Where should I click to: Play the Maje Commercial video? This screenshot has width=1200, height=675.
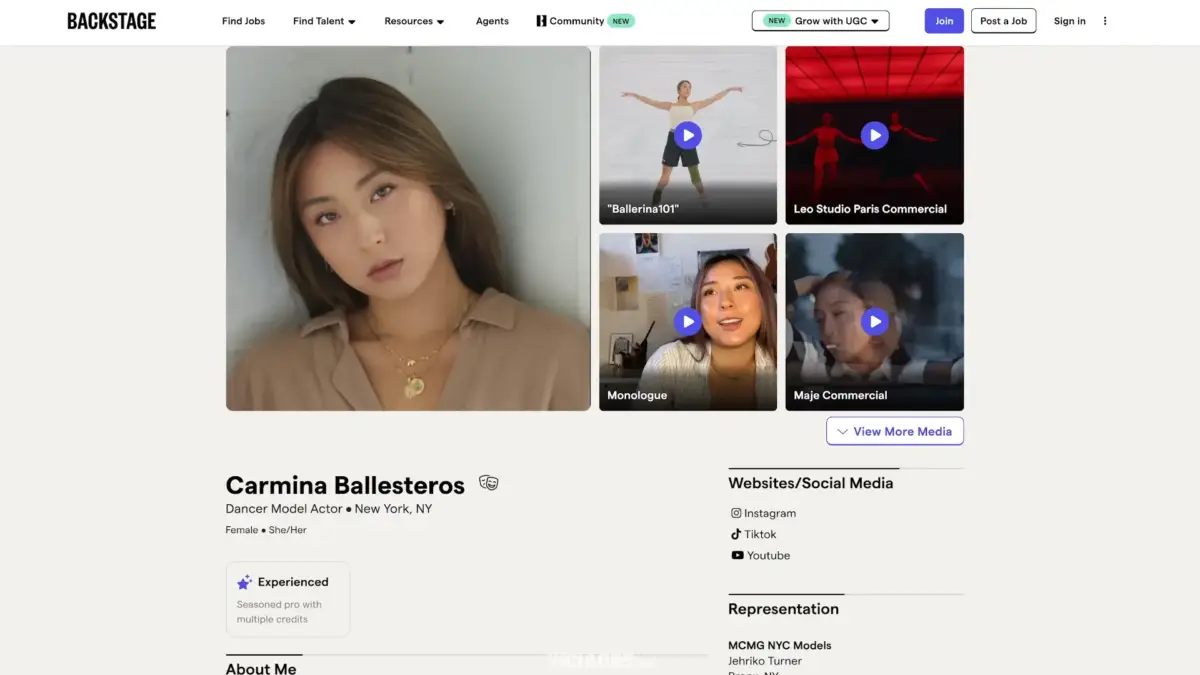tap(874, 321)
